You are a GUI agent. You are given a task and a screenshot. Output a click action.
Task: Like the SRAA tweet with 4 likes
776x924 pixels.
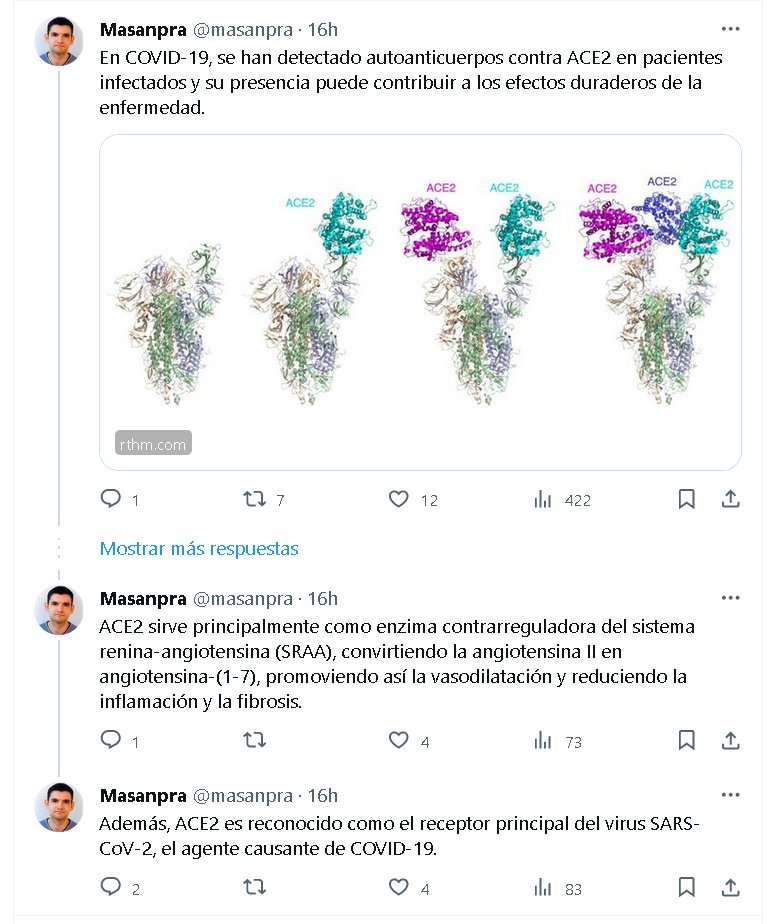click(399, 741)
